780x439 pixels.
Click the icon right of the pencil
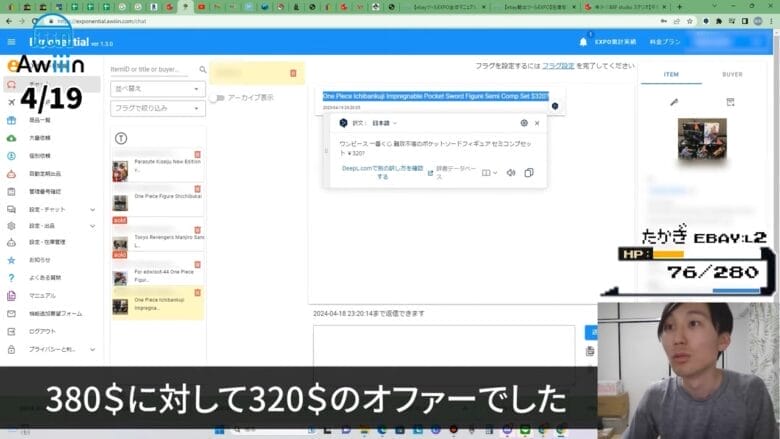coord(730,102)
